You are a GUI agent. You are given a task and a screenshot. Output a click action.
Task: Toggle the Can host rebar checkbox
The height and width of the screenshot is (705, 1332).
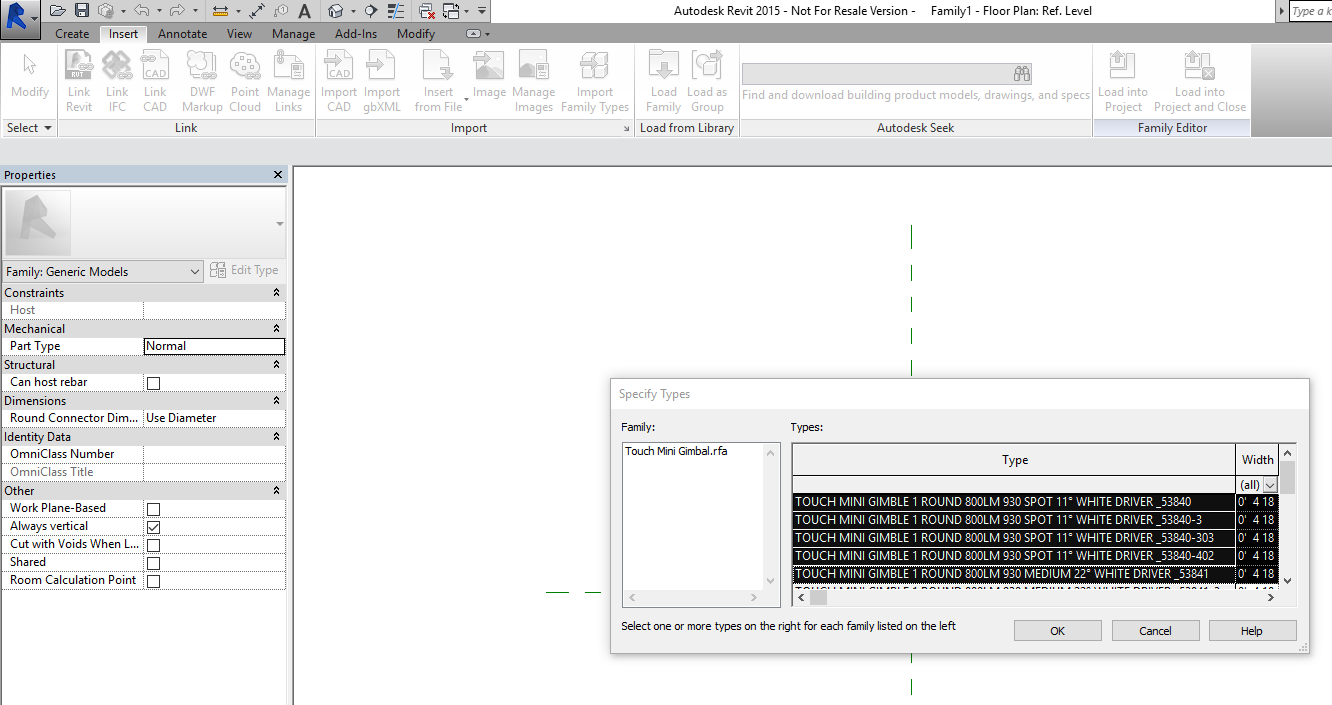(x=153, y=383)
